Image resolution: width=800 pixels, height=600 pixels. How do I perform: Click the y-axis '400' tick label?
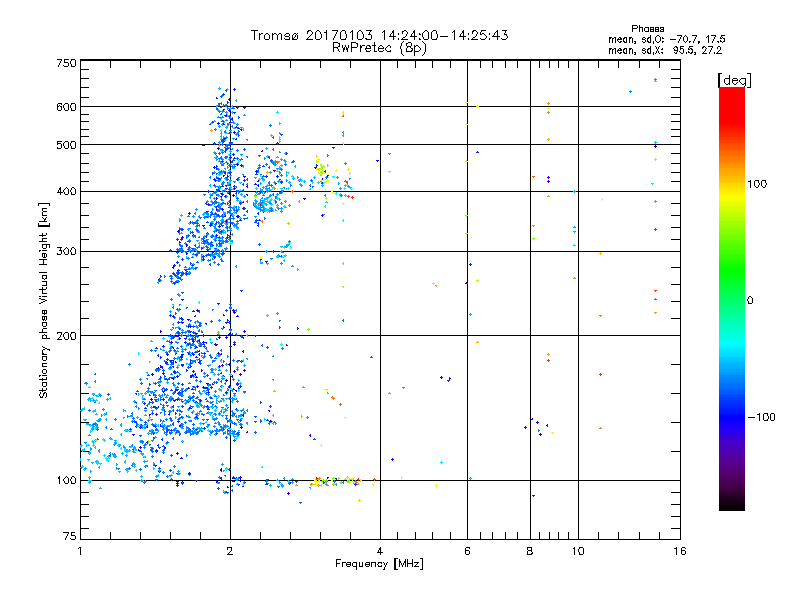[67, 192]
